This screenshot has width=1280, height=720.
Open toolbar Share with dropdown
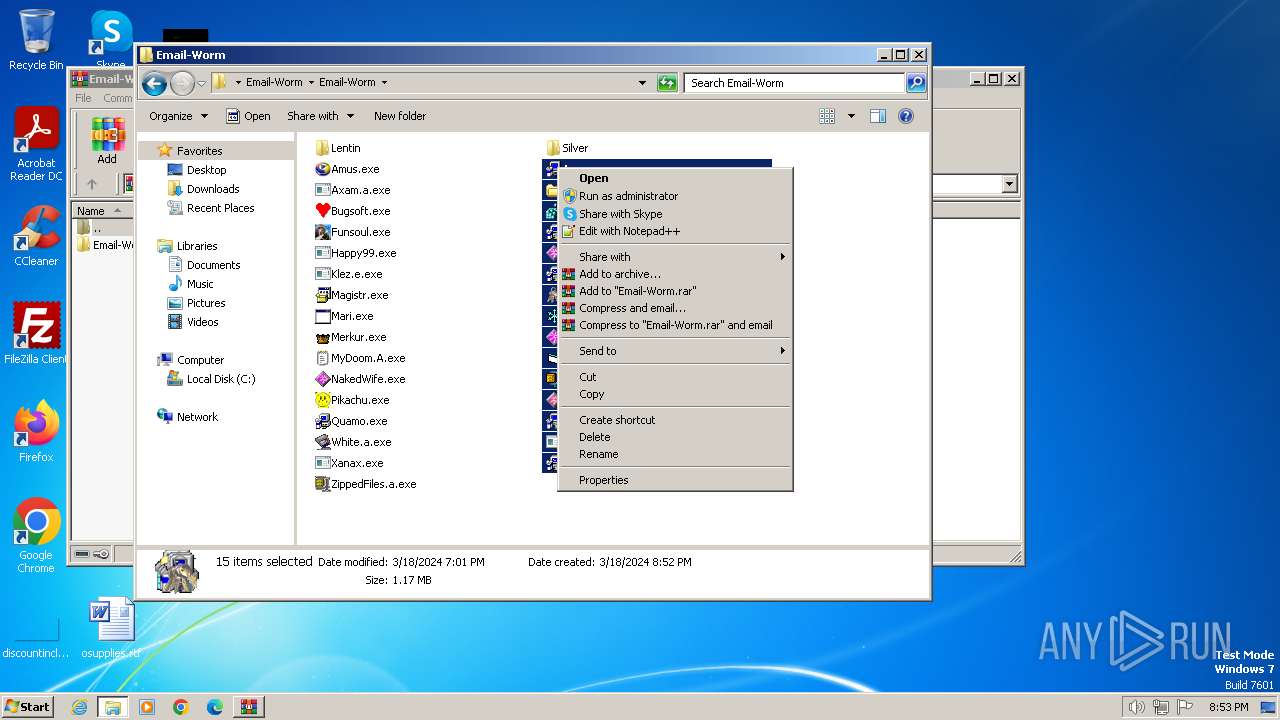(x=320, y=116)
